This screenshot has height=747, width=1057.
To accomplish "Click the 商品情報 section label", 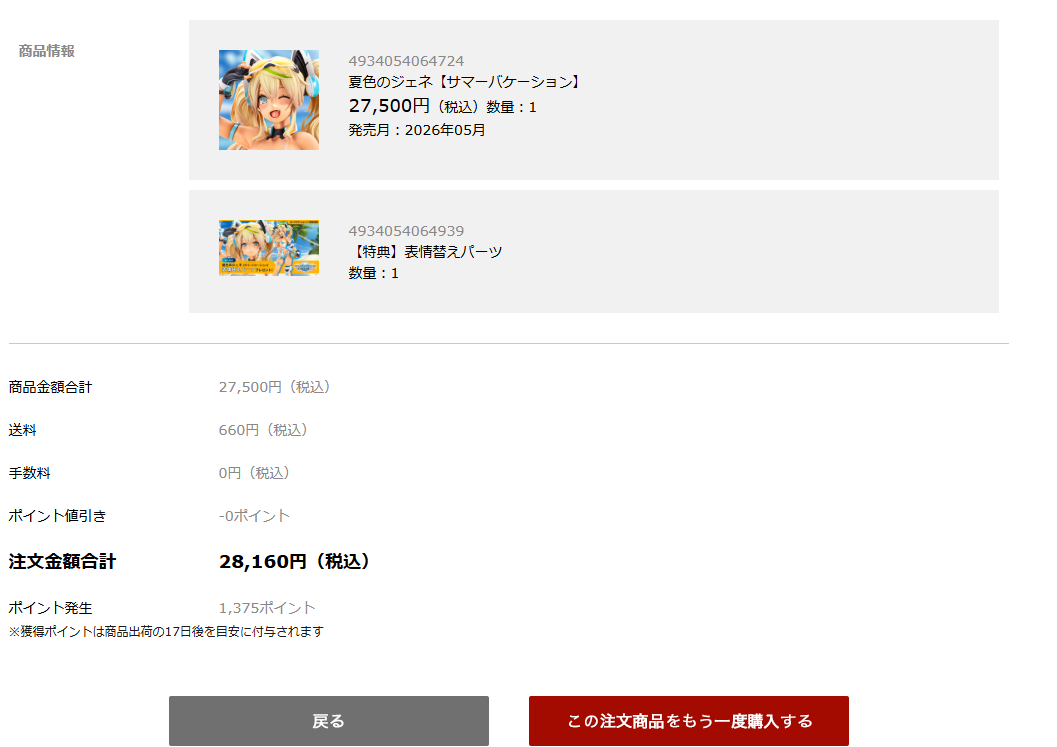I will click(x=47, y=51).
